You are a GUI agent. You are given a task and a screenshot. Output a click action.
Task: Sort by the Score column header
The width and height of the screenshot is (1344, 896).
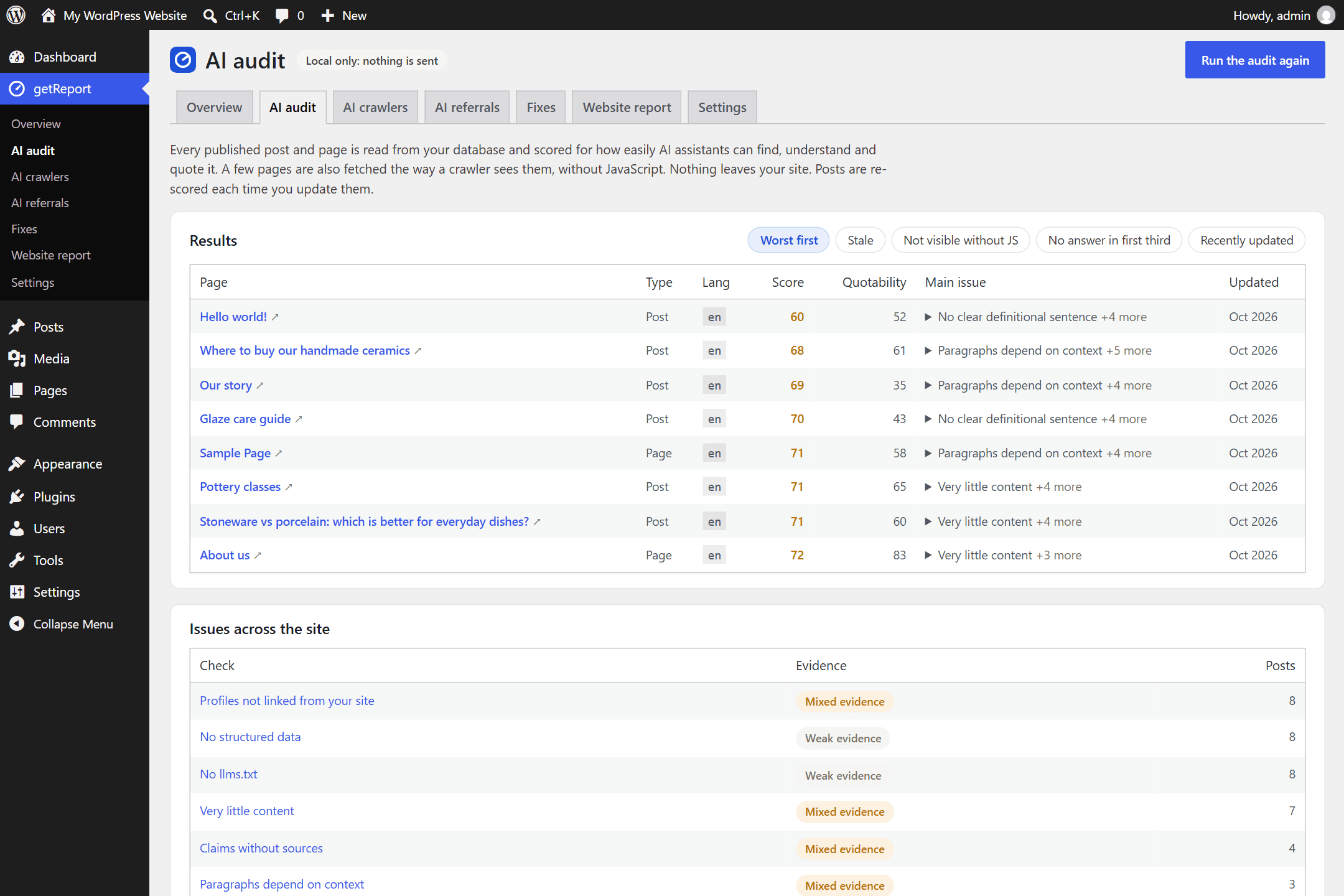pos(788,282)
